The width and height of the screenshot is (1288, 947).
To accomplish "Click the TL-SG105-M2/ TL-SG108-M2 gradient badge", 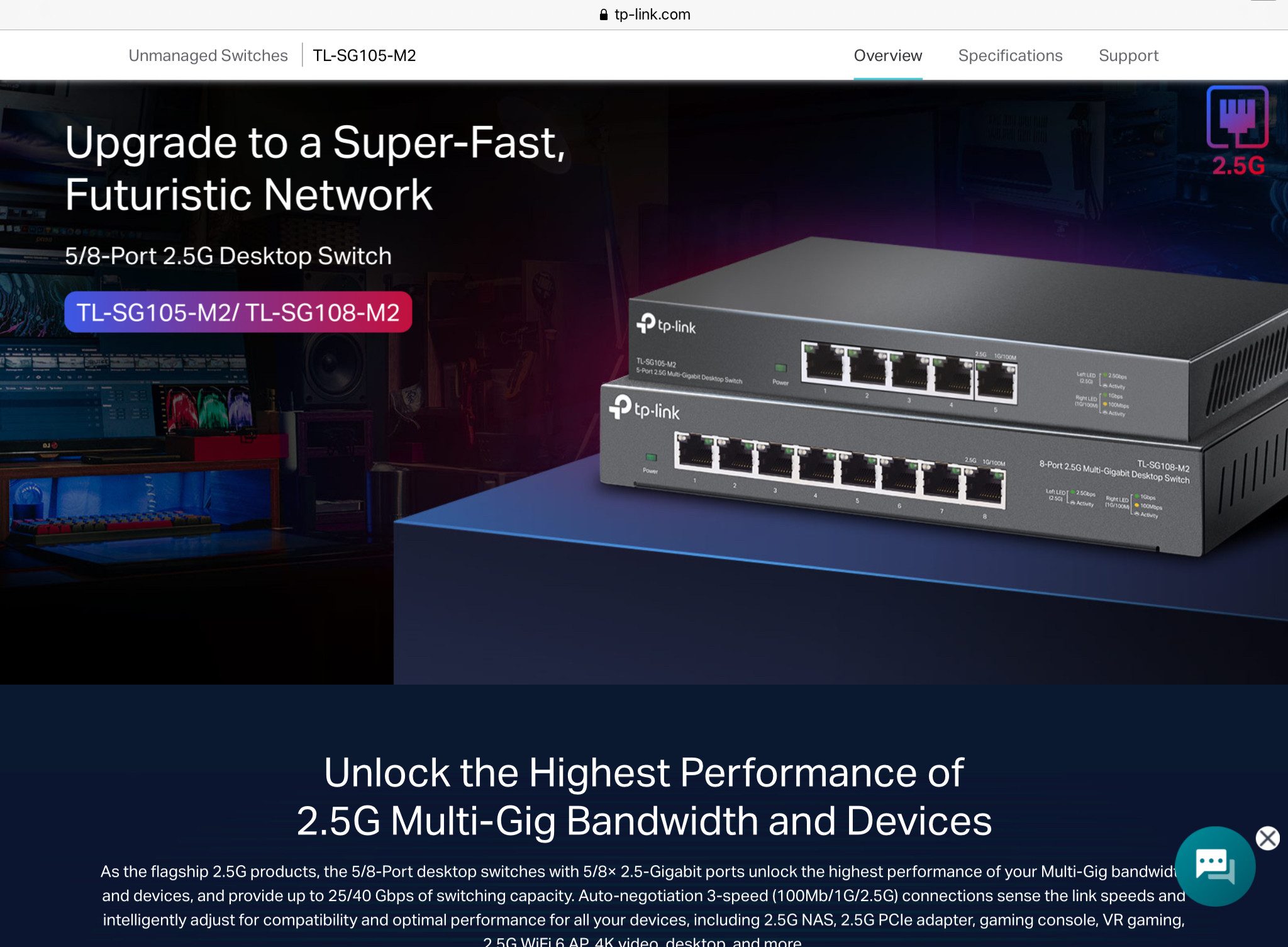I will coord(238,312).
